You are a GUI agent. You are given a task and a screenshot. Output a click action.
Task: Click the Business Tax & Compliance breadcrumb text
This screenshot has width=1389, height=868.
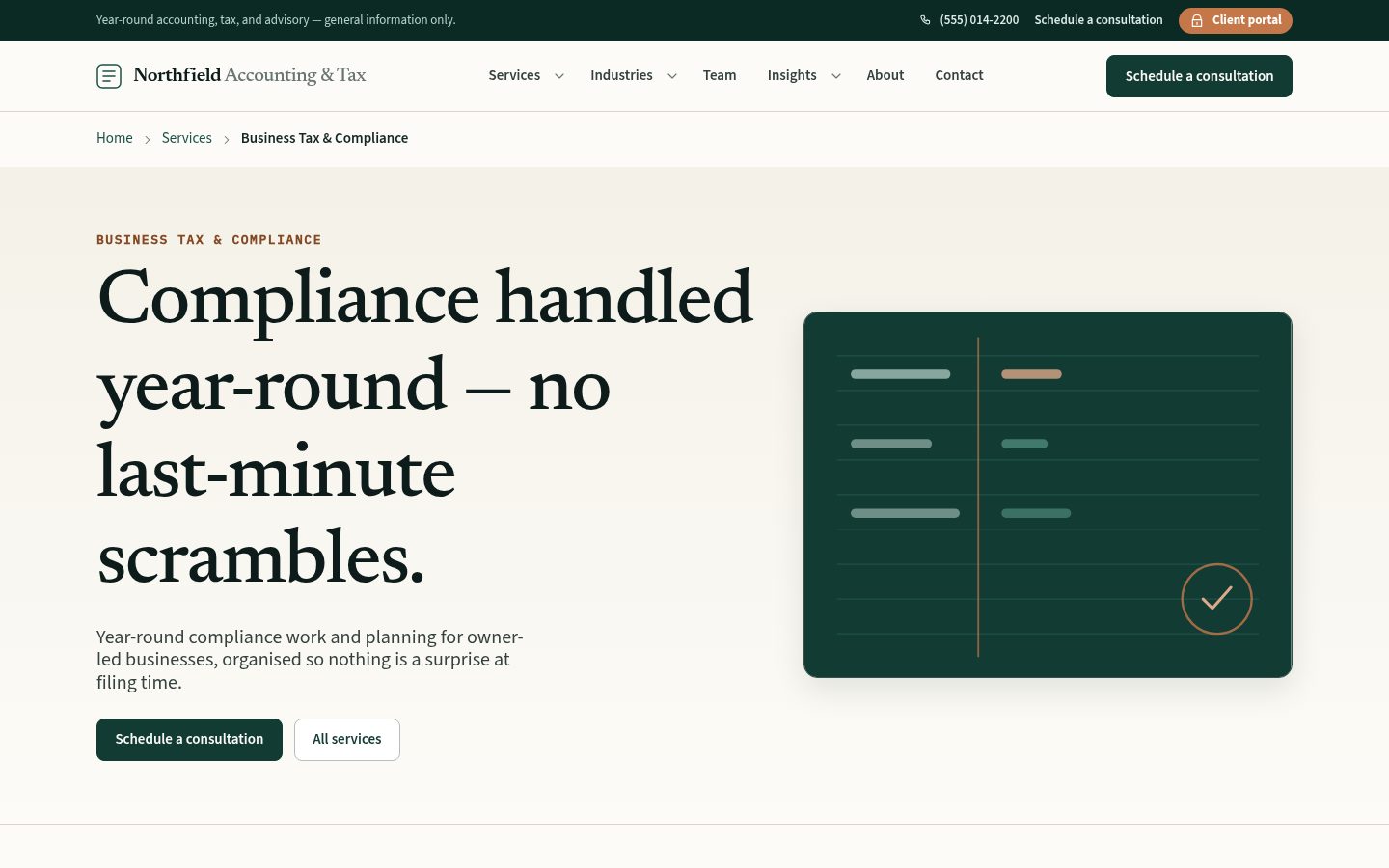click(x=324, y=138)
